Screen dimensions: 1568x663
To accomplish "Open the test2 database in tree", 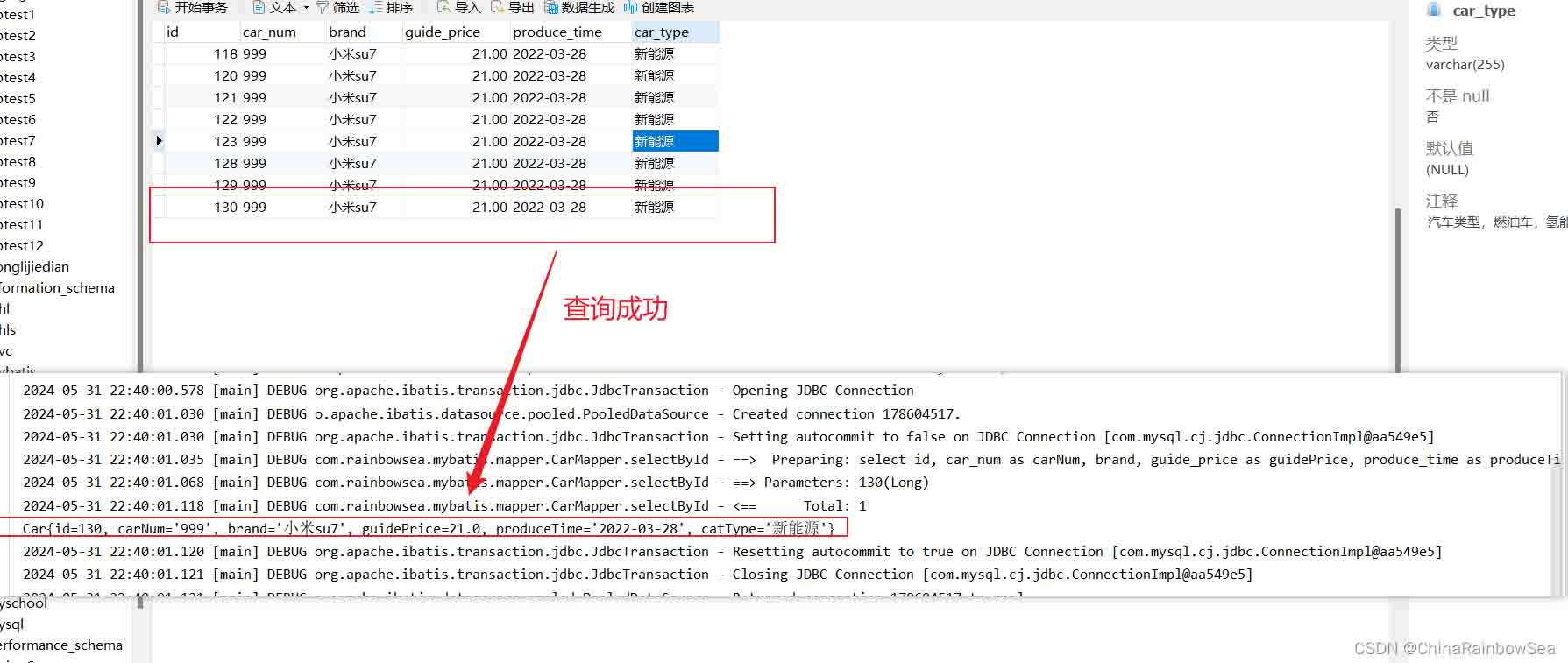I will [x=18, y=36].
